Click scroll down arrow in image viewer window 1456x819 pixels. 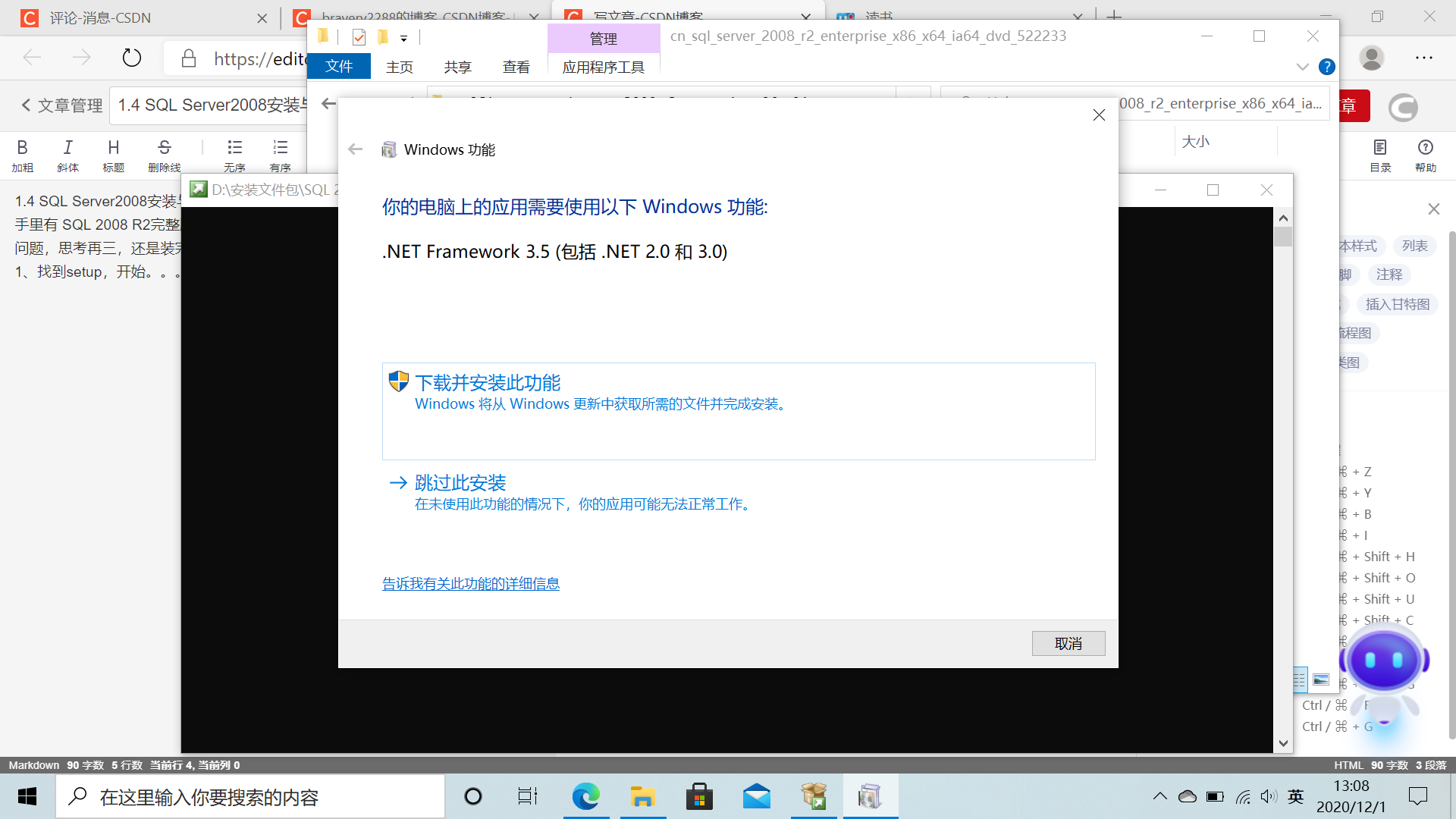pos(1283,743)
